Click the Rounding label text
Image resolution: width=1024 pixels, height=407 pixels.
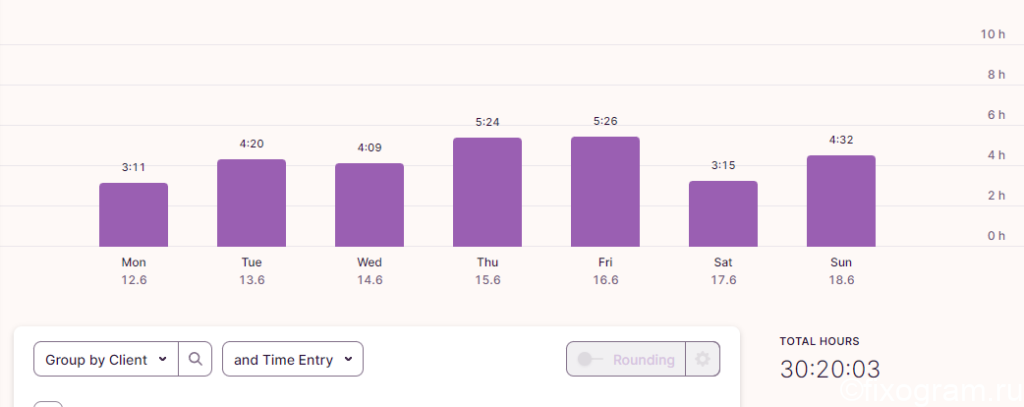tap(643, 360)
